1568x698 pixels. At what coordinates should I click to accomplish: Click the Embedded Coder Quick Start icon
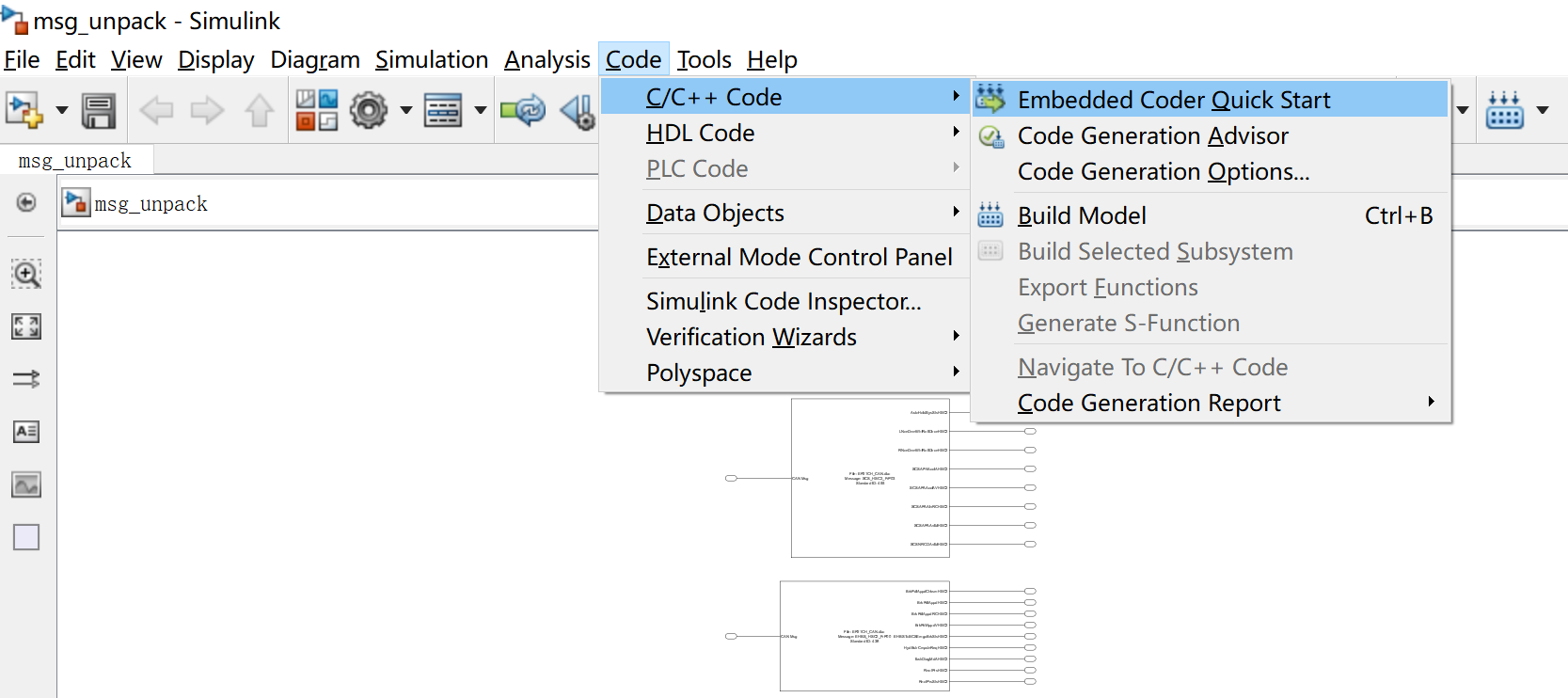990,98
